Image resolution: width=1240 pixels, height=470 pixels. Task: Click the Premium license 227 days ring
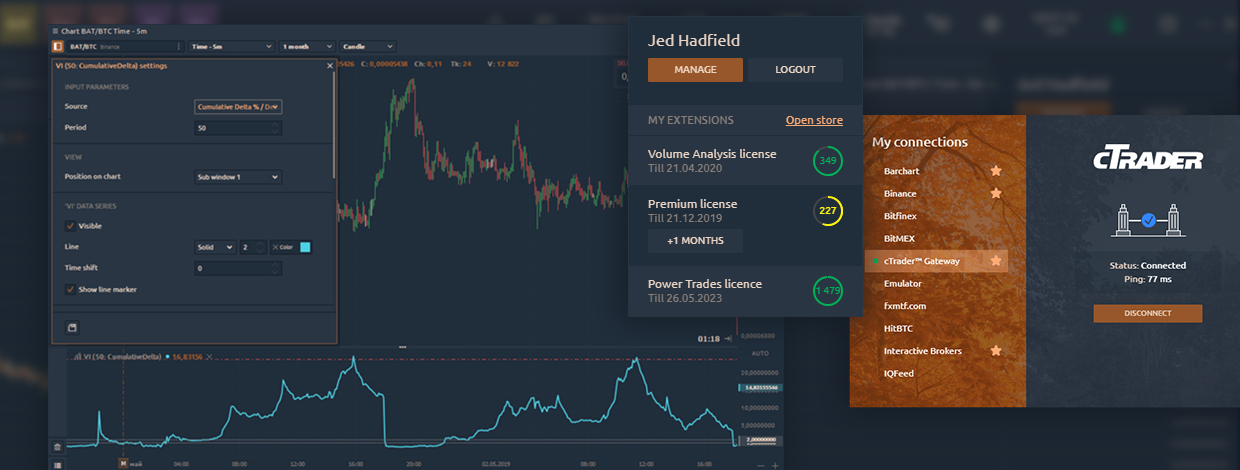[x=827, y=211]
